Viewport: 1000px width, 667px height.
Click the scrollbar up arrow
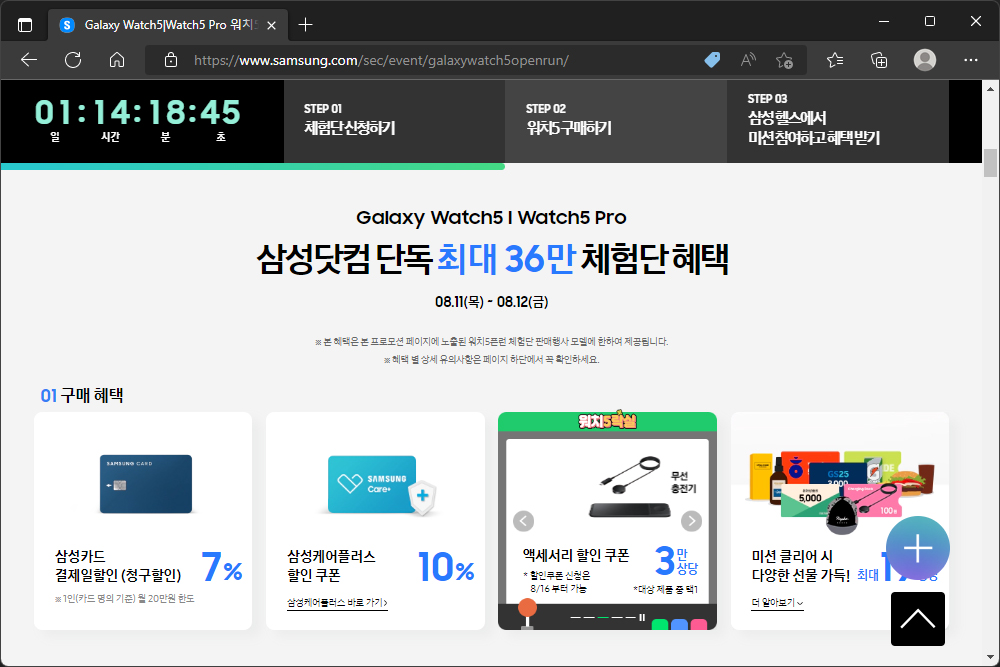[x=990, y=89]
